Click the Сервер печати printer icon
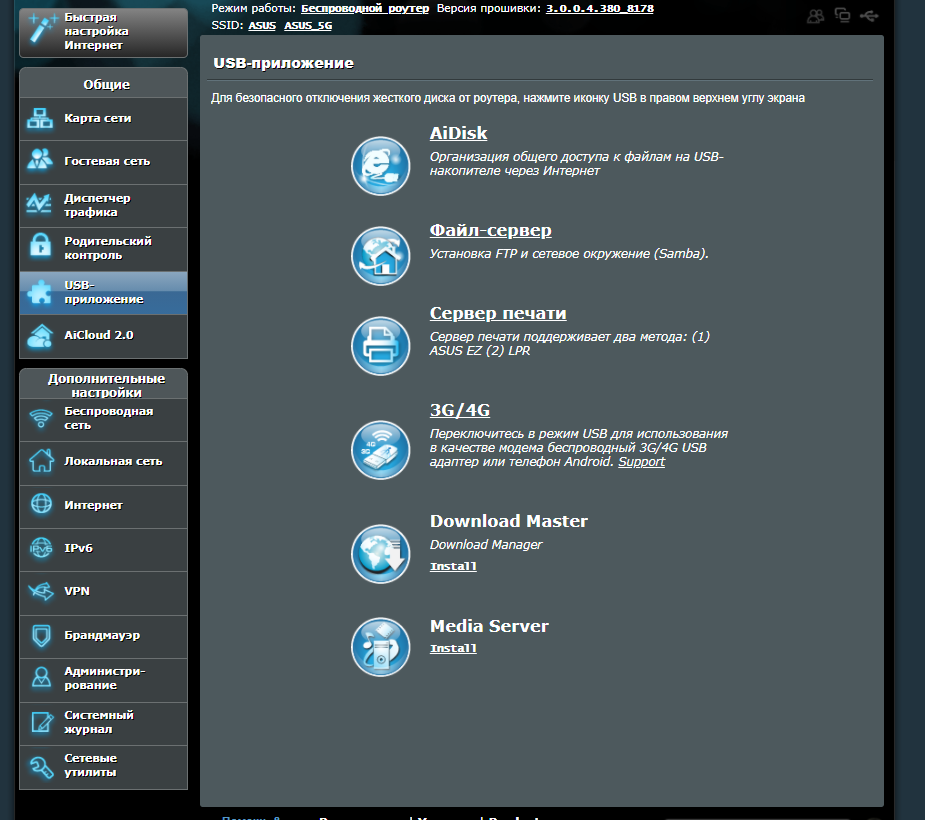Image resolution: width=925 pixels, height=820 pixels. pos(381,346)
